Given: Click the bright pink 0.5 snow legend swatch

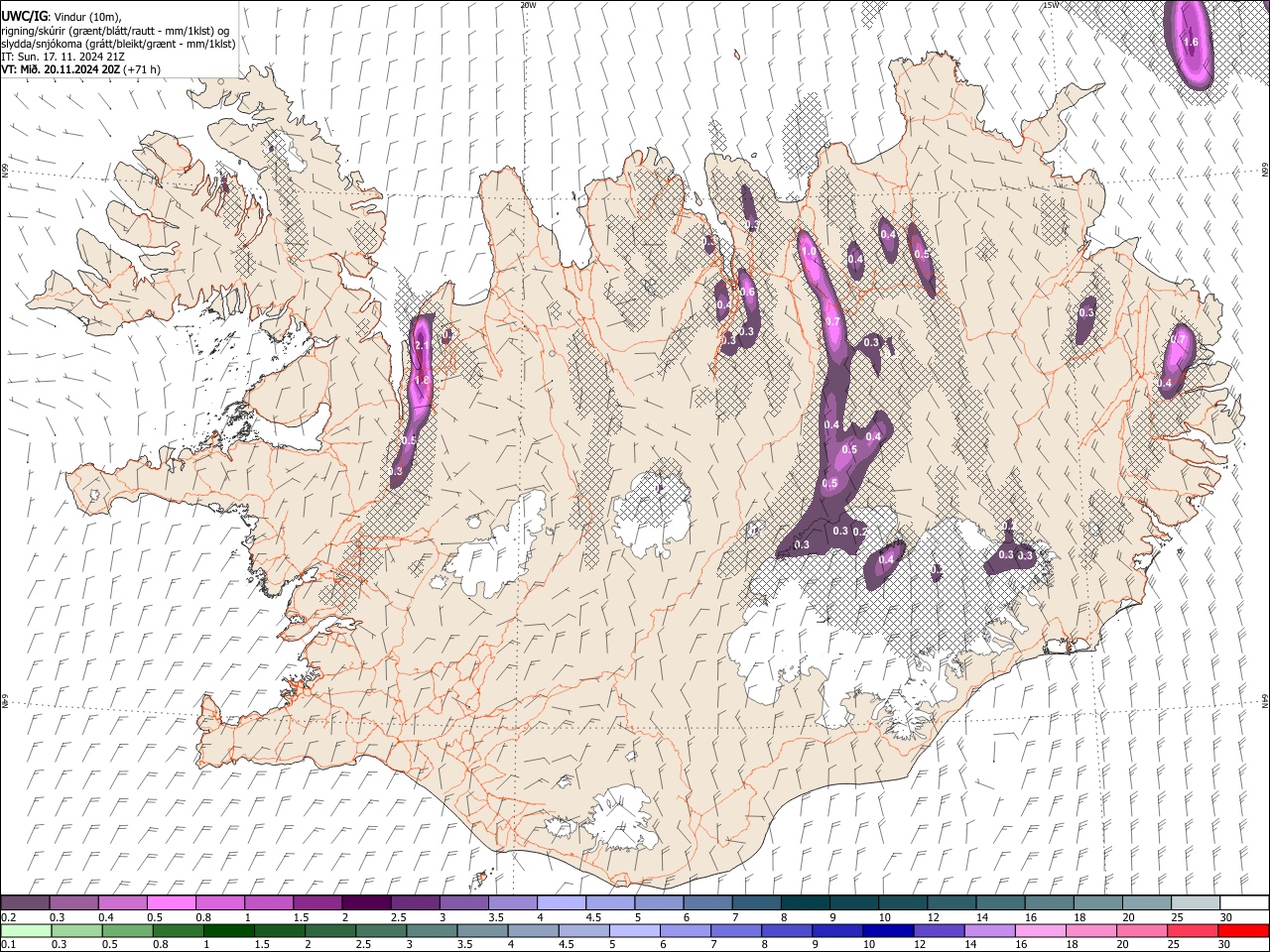Looking at the screenshot, I should pyautogui.click(x=171, y=903).
